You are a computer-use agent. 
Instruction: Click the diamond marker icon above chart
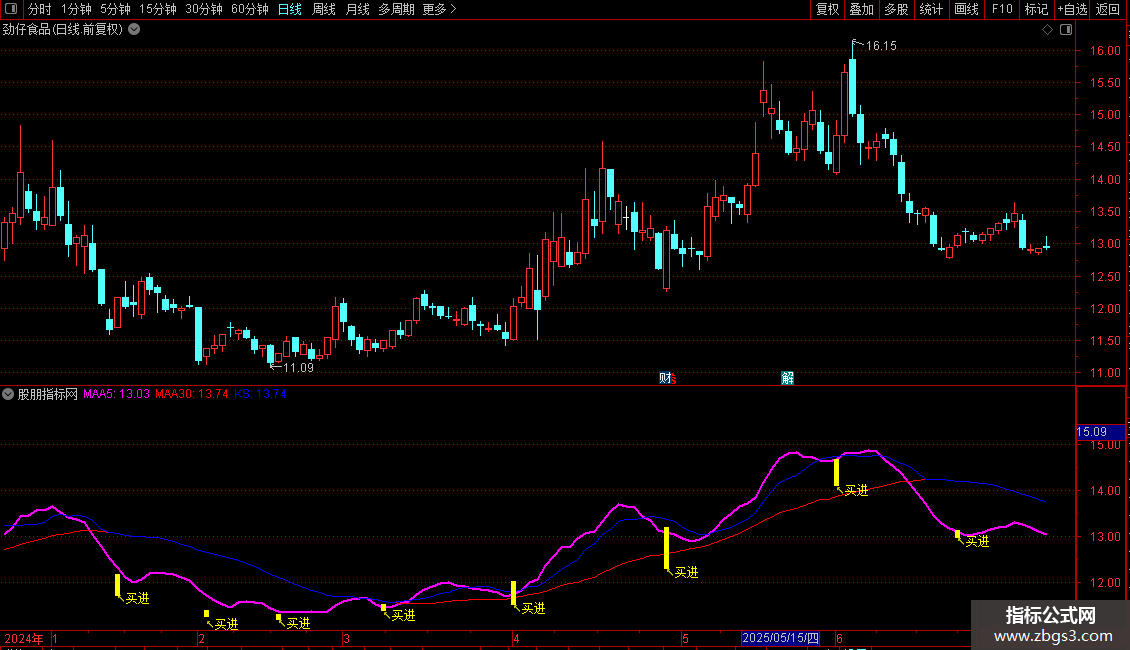[x=1047, y=30]
